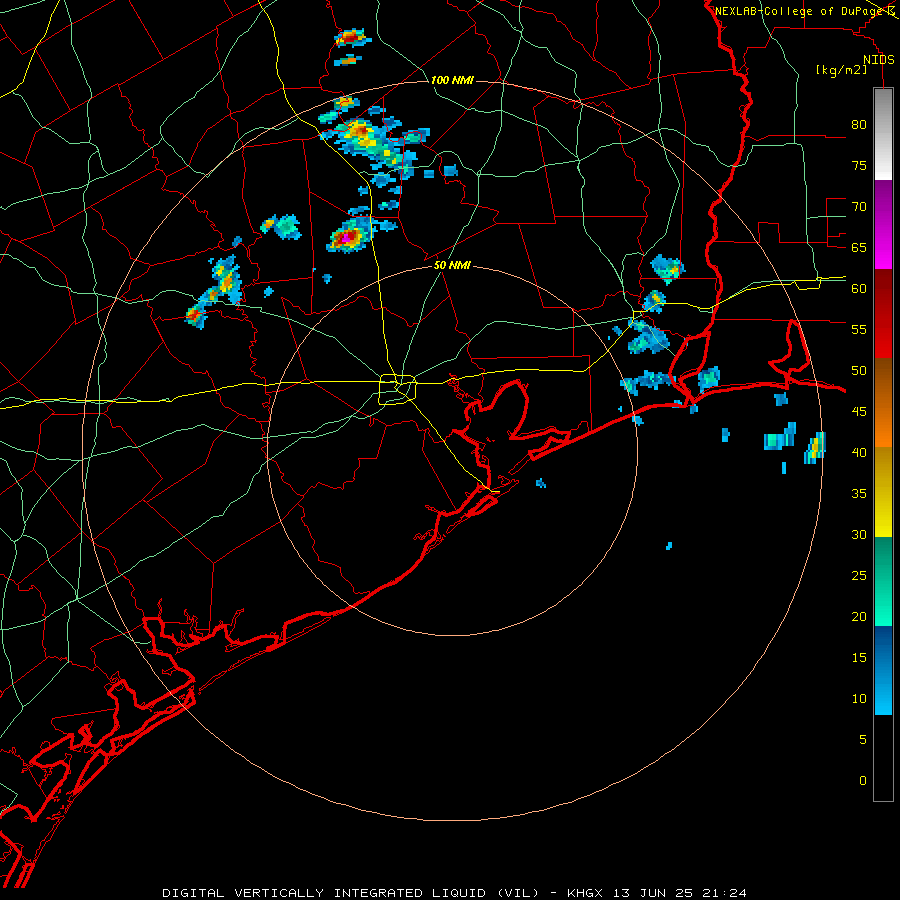This screenshot has height=900, width=900.
Task: Select the "50" value on the color scale
Action: 859,370
